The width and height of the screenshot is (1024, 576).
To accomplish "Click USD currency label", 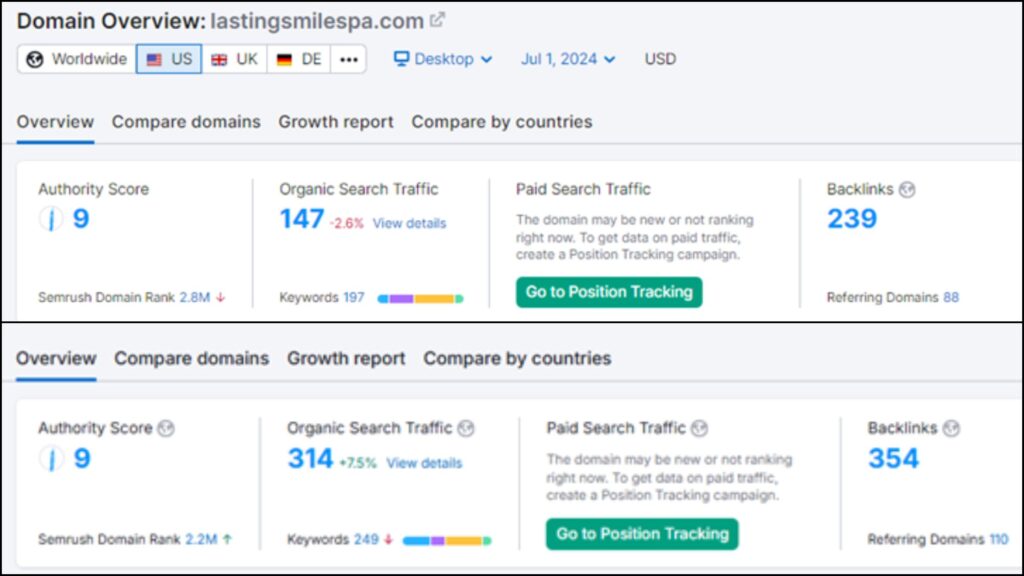I will 660,59.
